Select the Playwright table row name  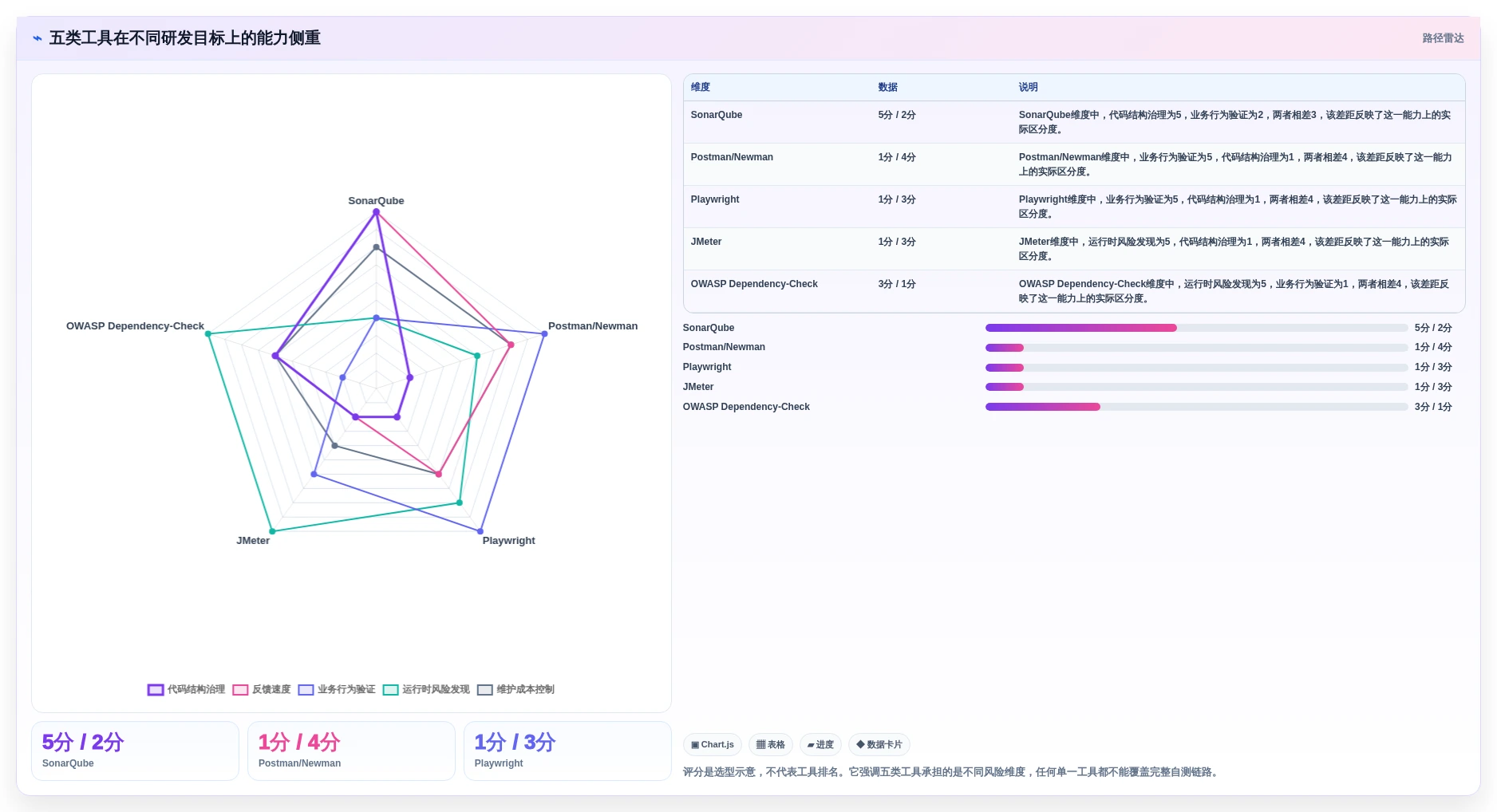click(x=715, y=199)
